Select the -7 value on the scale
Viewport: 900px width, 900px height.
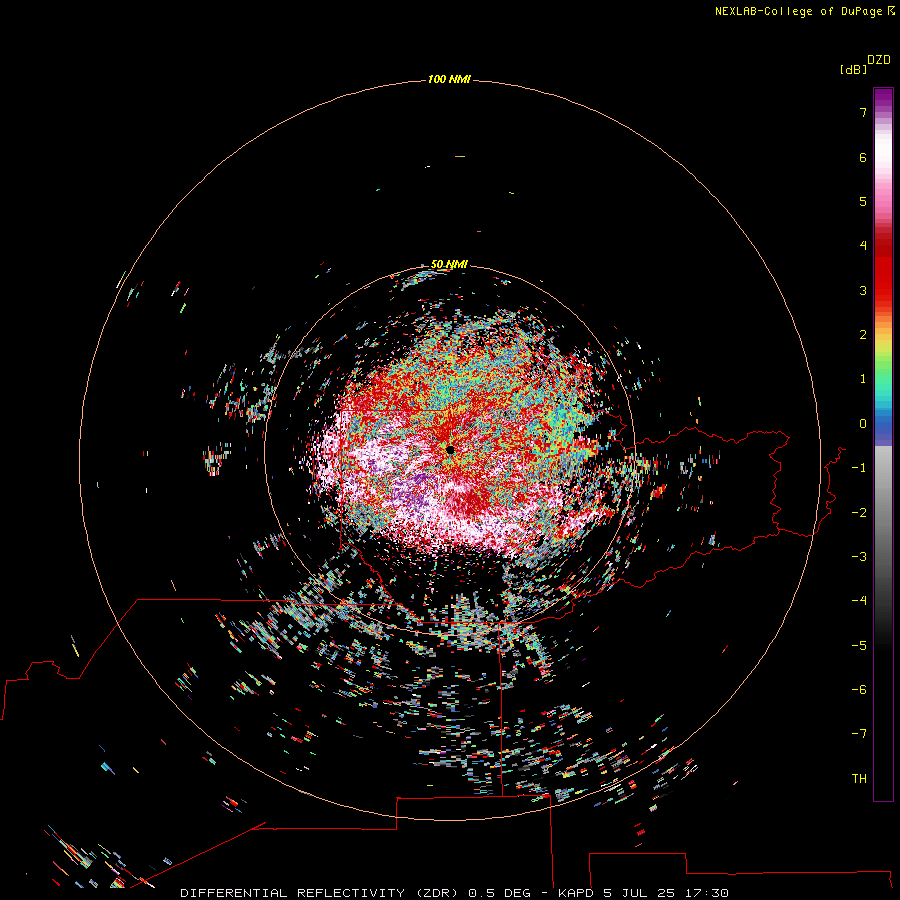pyautogui.click(x=859, y=734)
